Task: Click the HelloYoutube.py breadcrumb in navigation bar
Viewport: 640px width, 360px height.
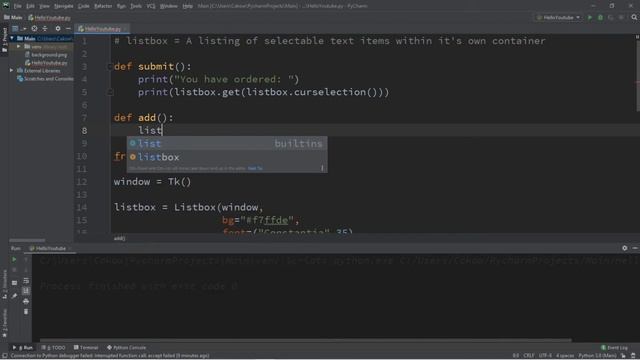Action: 49,18
